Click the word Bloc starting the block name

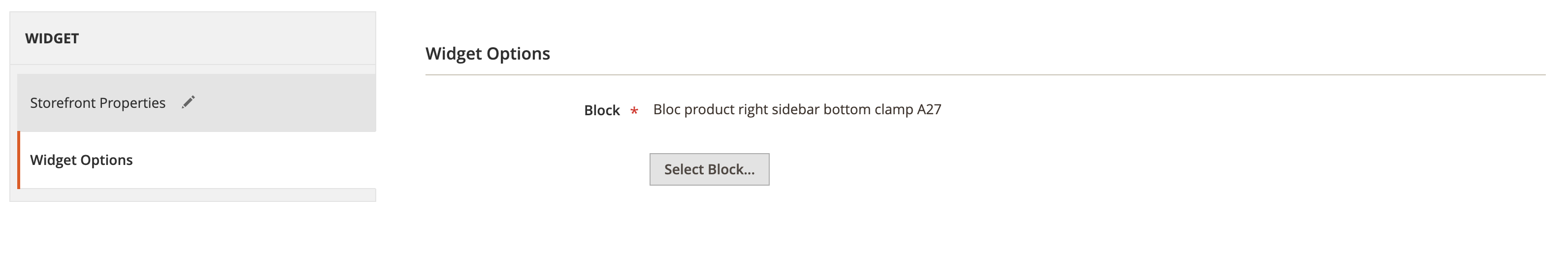(666, 109)
